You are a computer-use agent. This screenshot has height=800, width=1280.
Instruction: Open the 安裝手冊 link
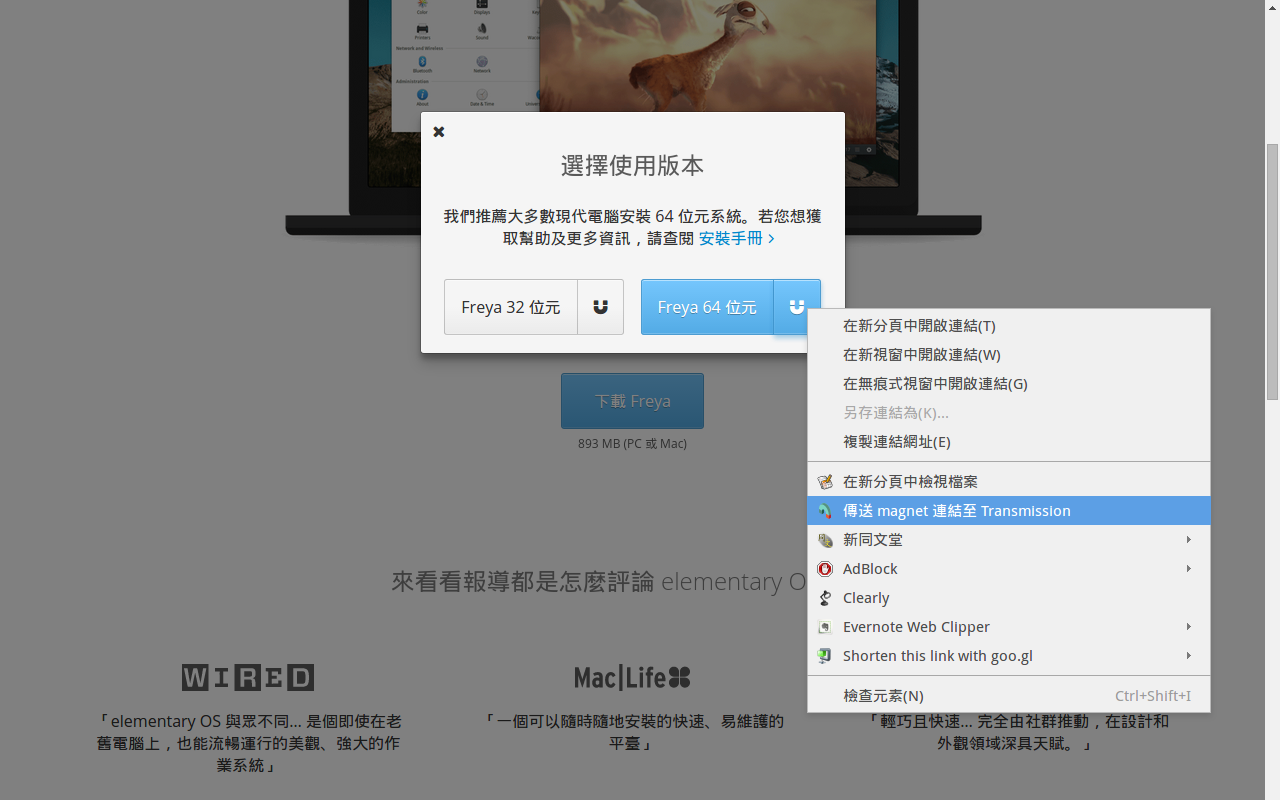coord(736,238)
